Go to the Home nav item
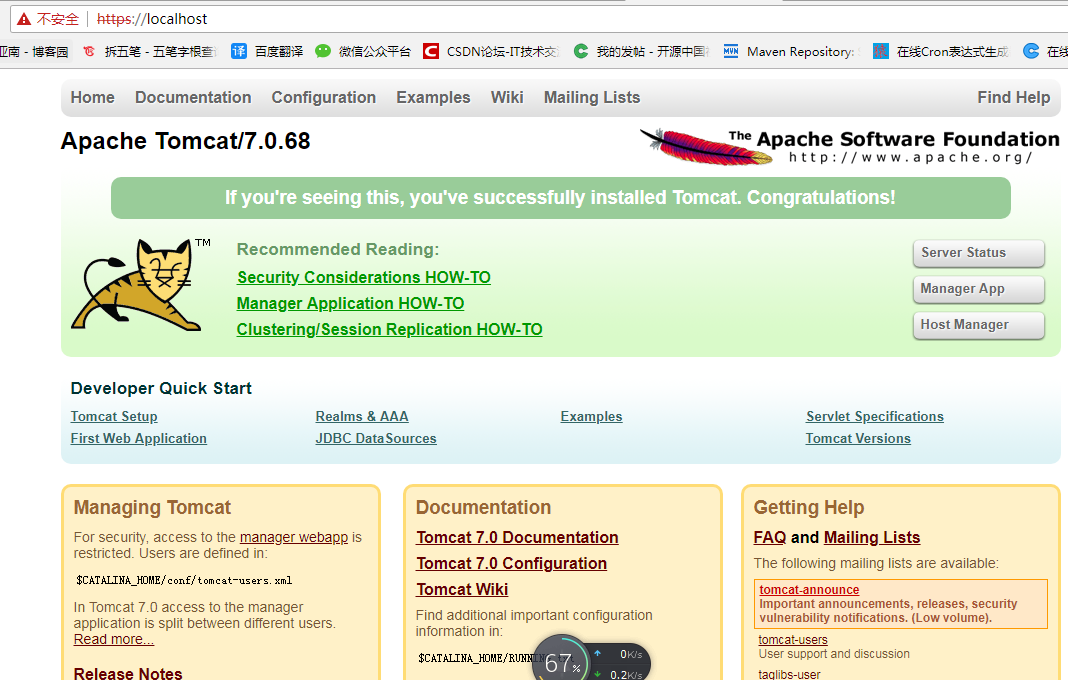The image size is (1068, 680). coord(93,97)
